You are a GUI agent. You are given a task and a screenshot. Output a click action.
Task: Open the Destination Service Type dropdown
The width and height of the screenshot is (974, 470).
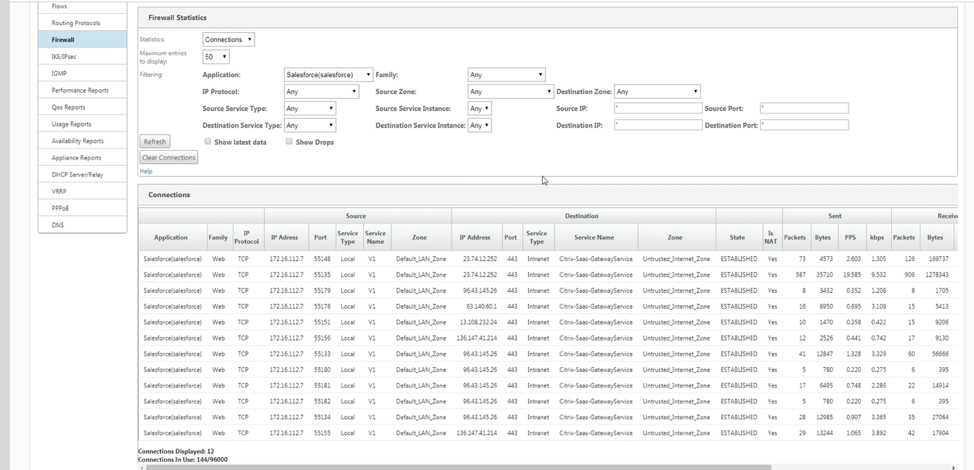(x=310, y=125)
